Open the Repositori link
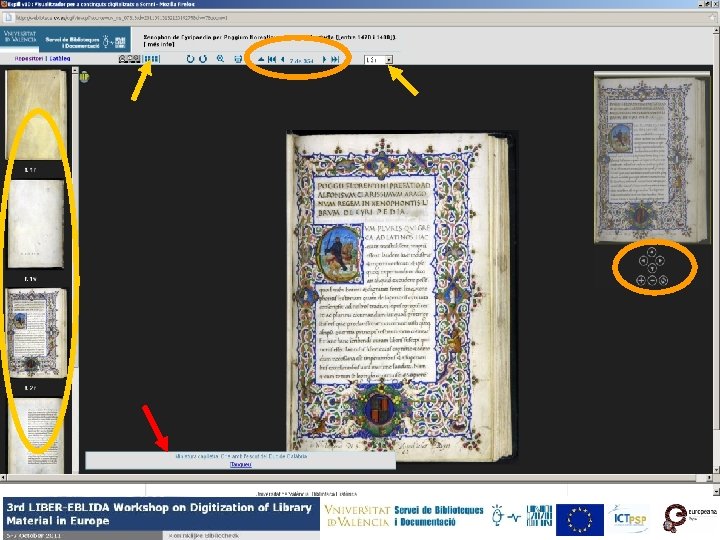 (x=28, y=59)
